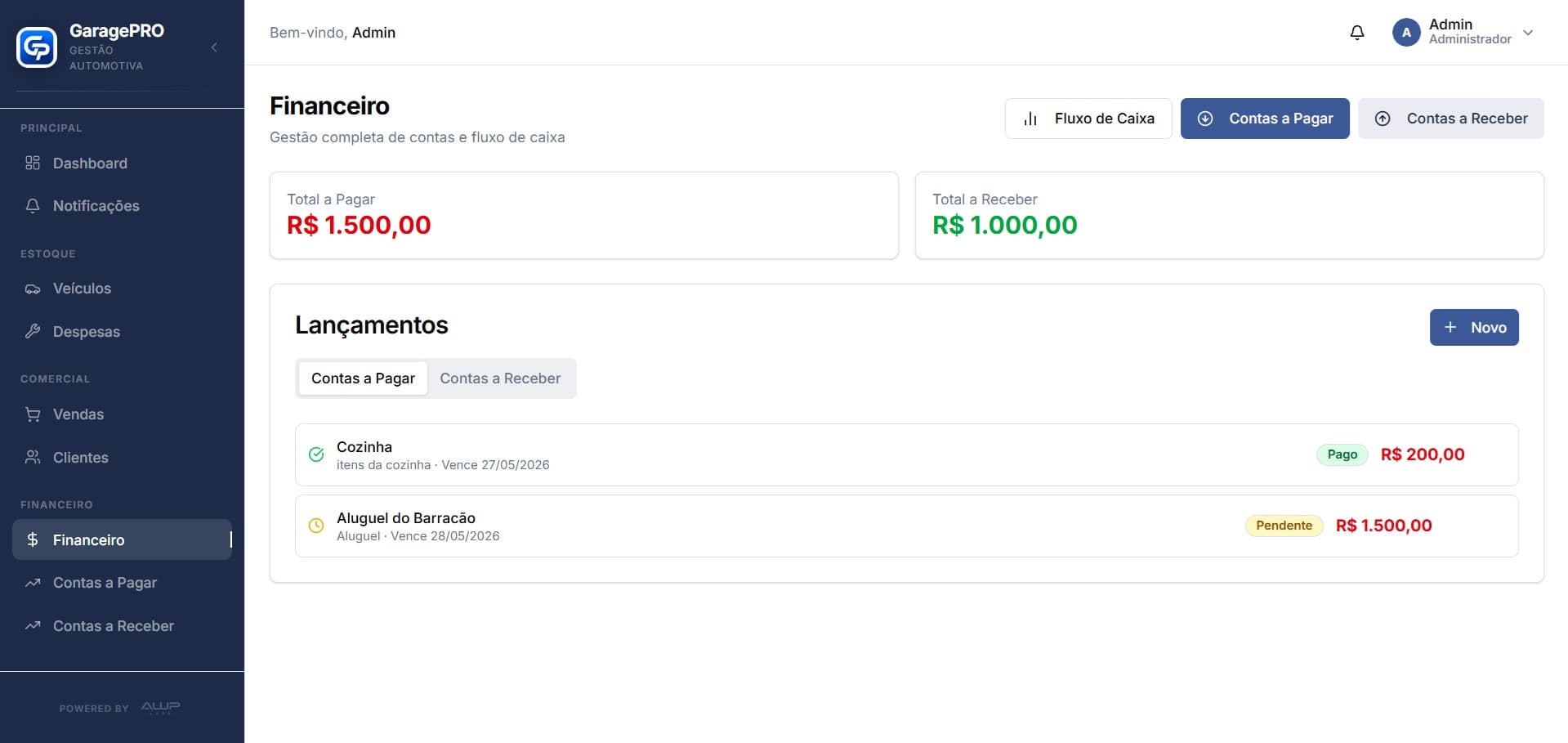Image resolution: width=1568 pixels, height=743 pixels.
Task: Click 'itens da cozinha · Vence 27/05/2026' text
Action: coord(443,465)
